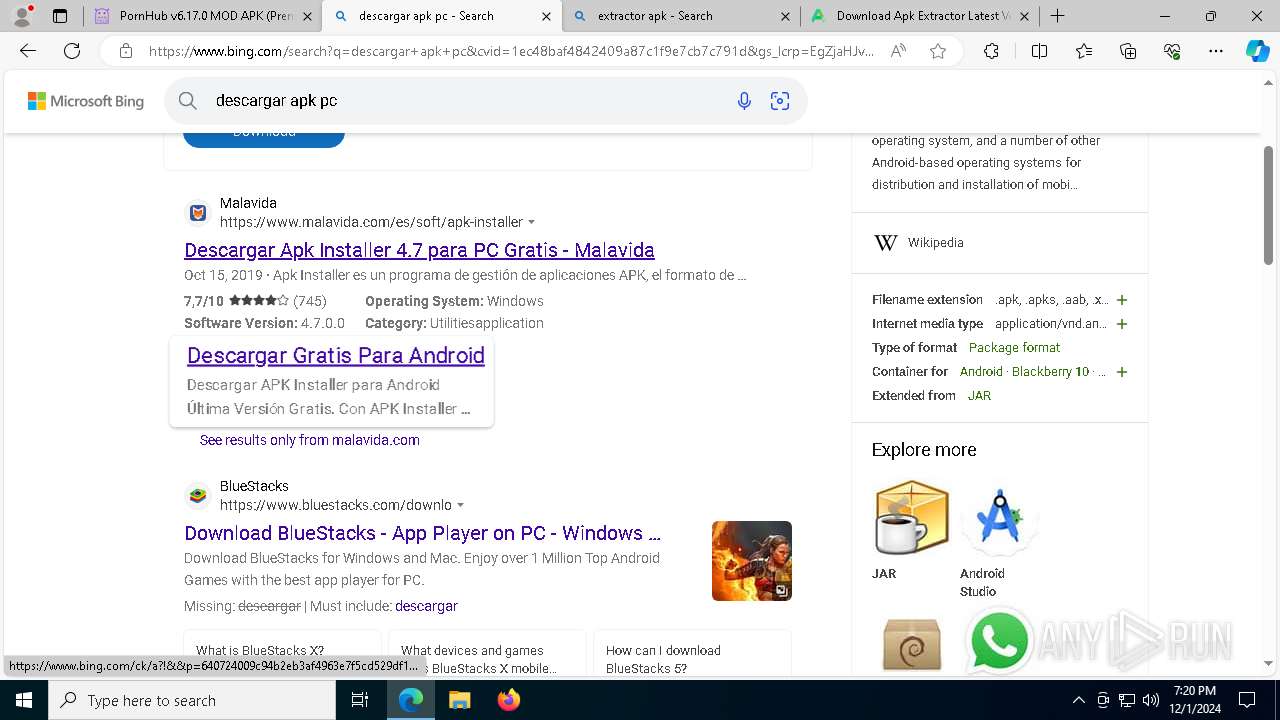Viewport: 1280px width, 720px height.
Task: Click the Microsoft Bing logo
Action: point(86,101)
